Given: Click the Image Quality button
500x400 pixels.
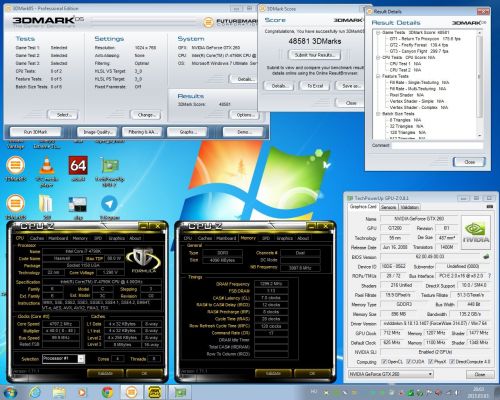Looking at the screenshot, I should pyautogui.click(x=97, y=132).
